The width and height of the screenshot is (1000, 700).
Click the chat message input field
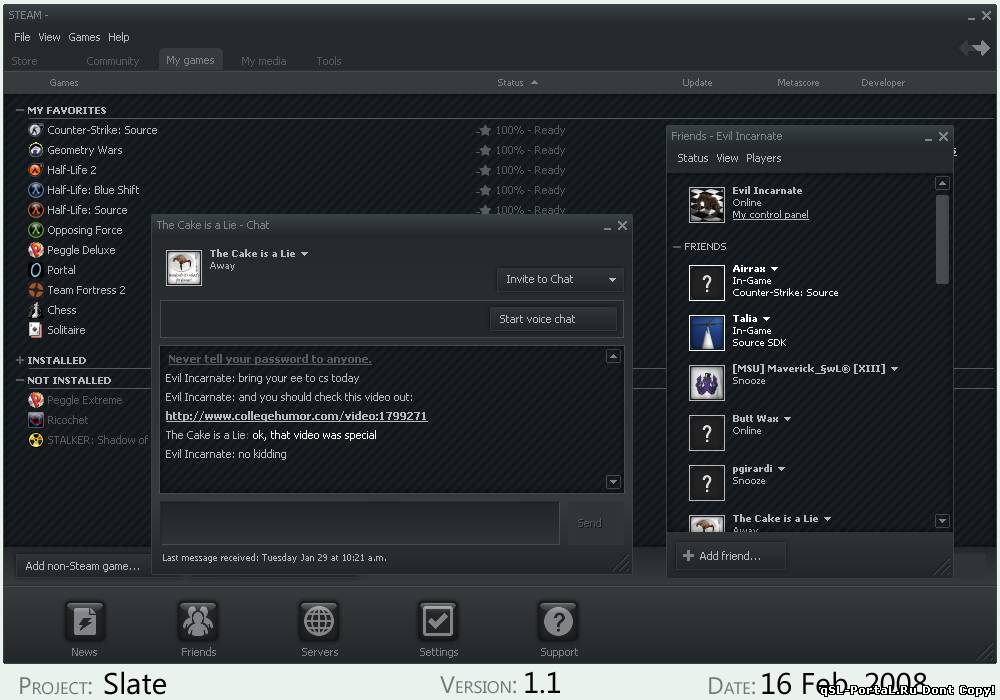point(360,523)
